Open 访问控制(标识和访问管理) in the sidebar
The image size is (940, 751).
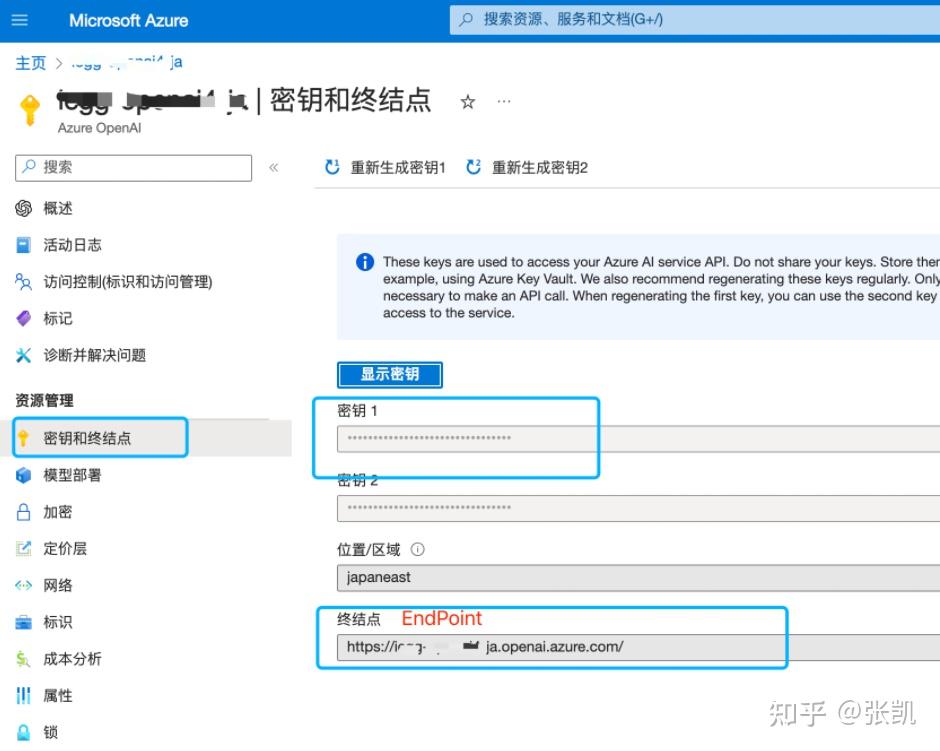coord(110,282)
